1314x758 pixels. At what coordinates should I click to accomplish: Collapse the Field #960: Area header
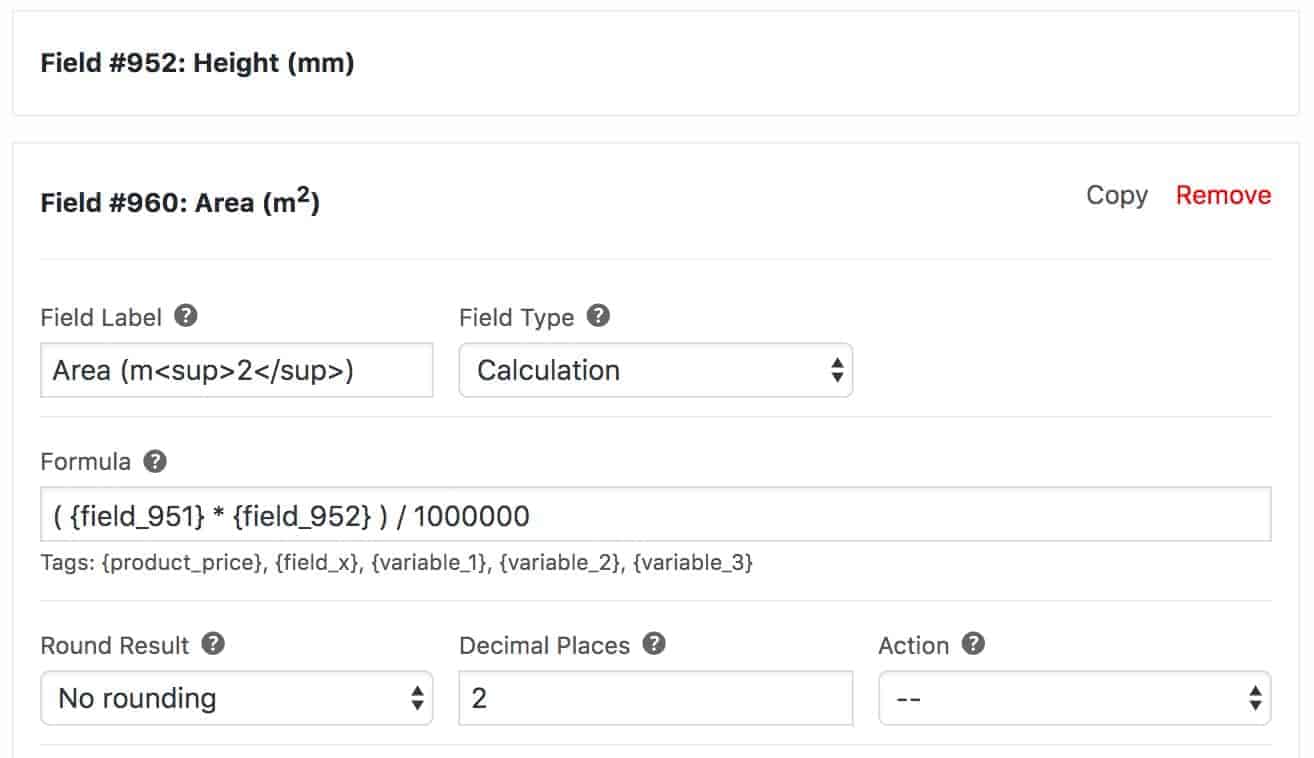pos(180,202)
